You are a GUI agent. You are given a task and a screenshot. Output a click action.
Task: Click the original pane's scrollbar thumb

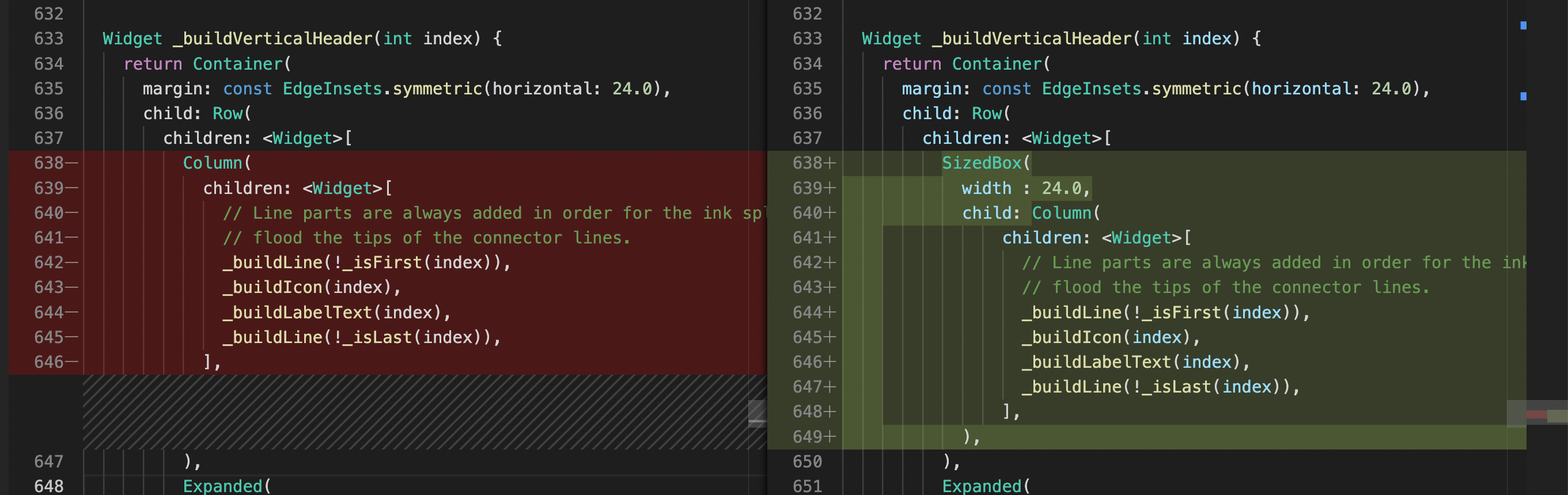[x=758, y=413]
